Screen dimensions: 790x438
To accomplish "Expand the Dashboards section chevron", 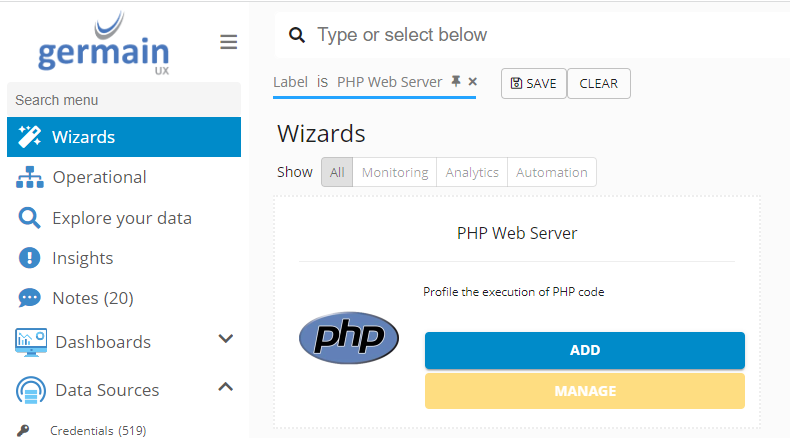I will click(x=226, y=340).
